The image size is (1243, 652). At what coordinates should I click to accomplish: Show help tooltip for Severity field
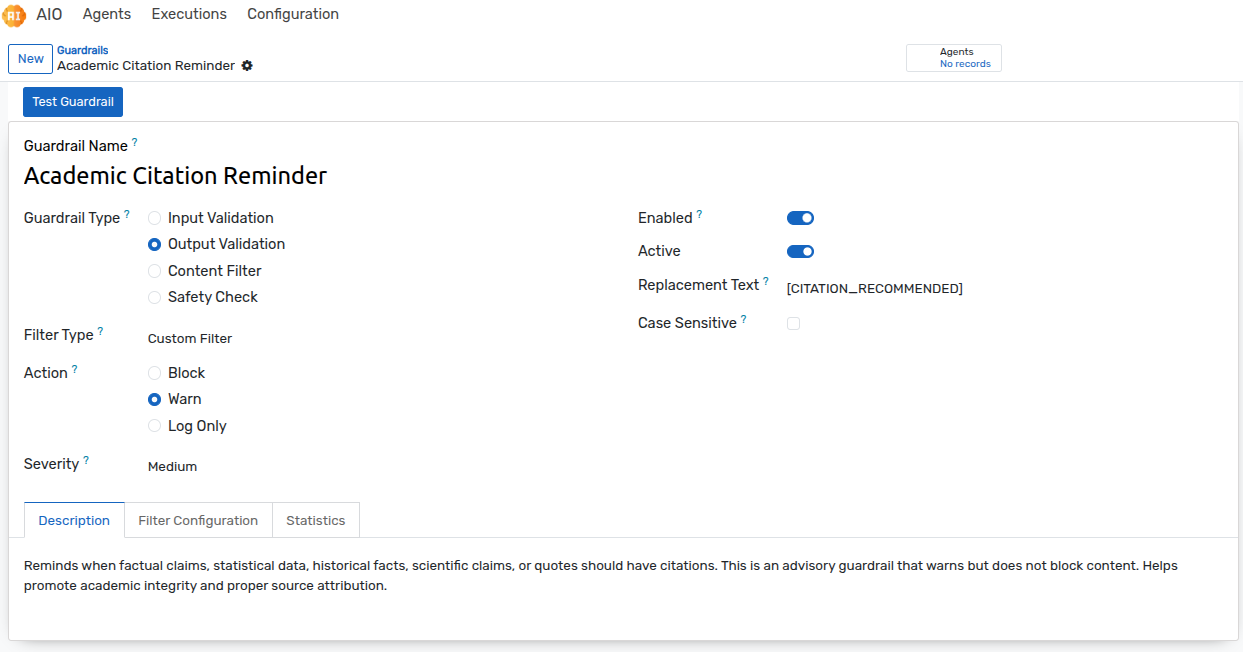pyautogui.click(x=86, y=460)
